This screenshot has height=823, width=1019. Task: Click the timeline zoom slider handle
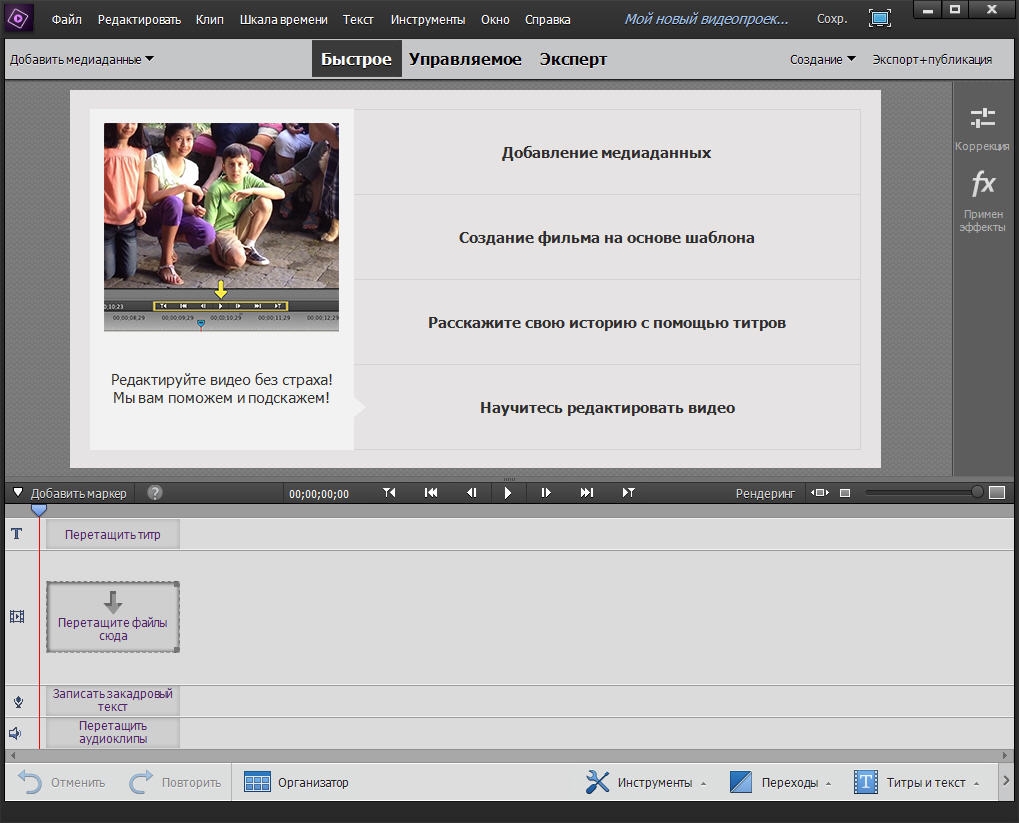point(977,492)
